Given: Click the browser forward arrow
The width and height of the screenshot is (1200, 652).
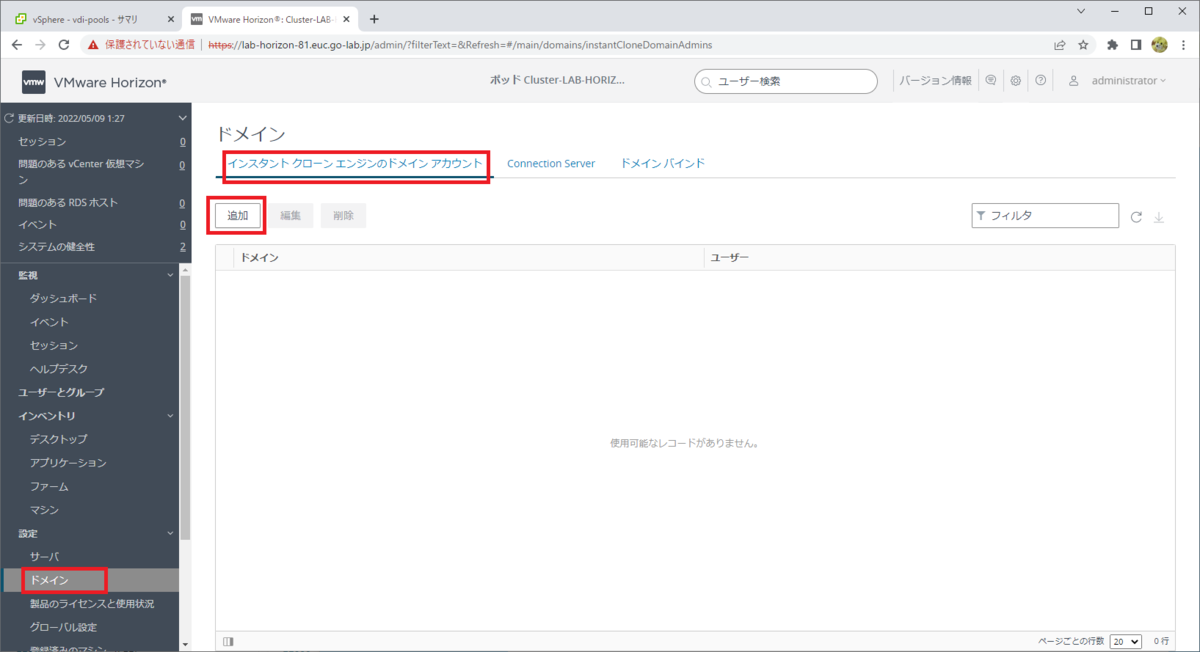Looking at the screenshot, I should (40, 45).
